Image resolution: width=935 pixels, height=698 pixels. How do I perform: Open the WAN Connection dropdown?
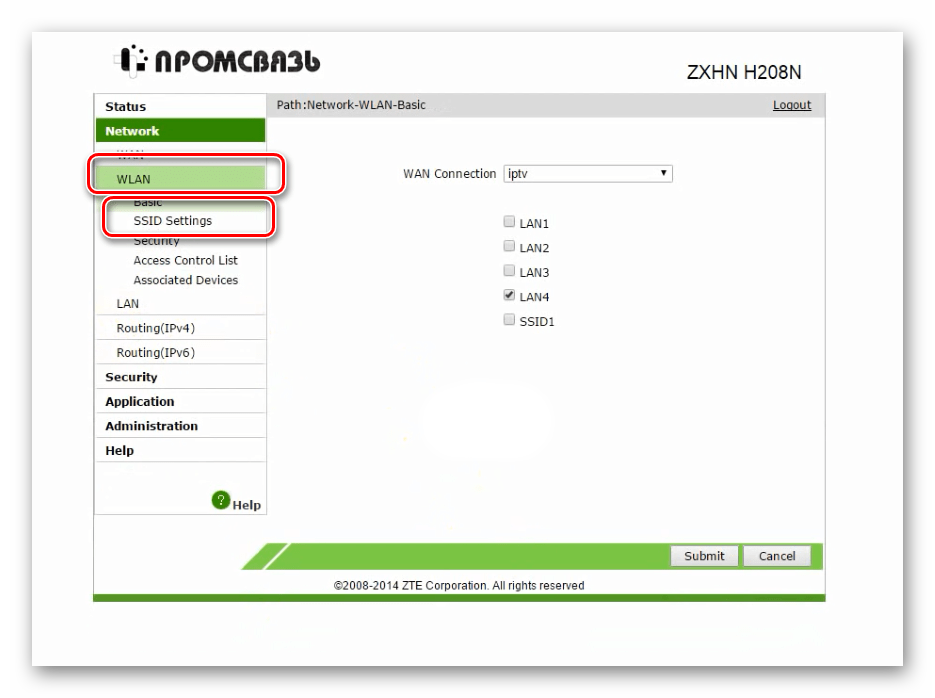coord(588,173)
